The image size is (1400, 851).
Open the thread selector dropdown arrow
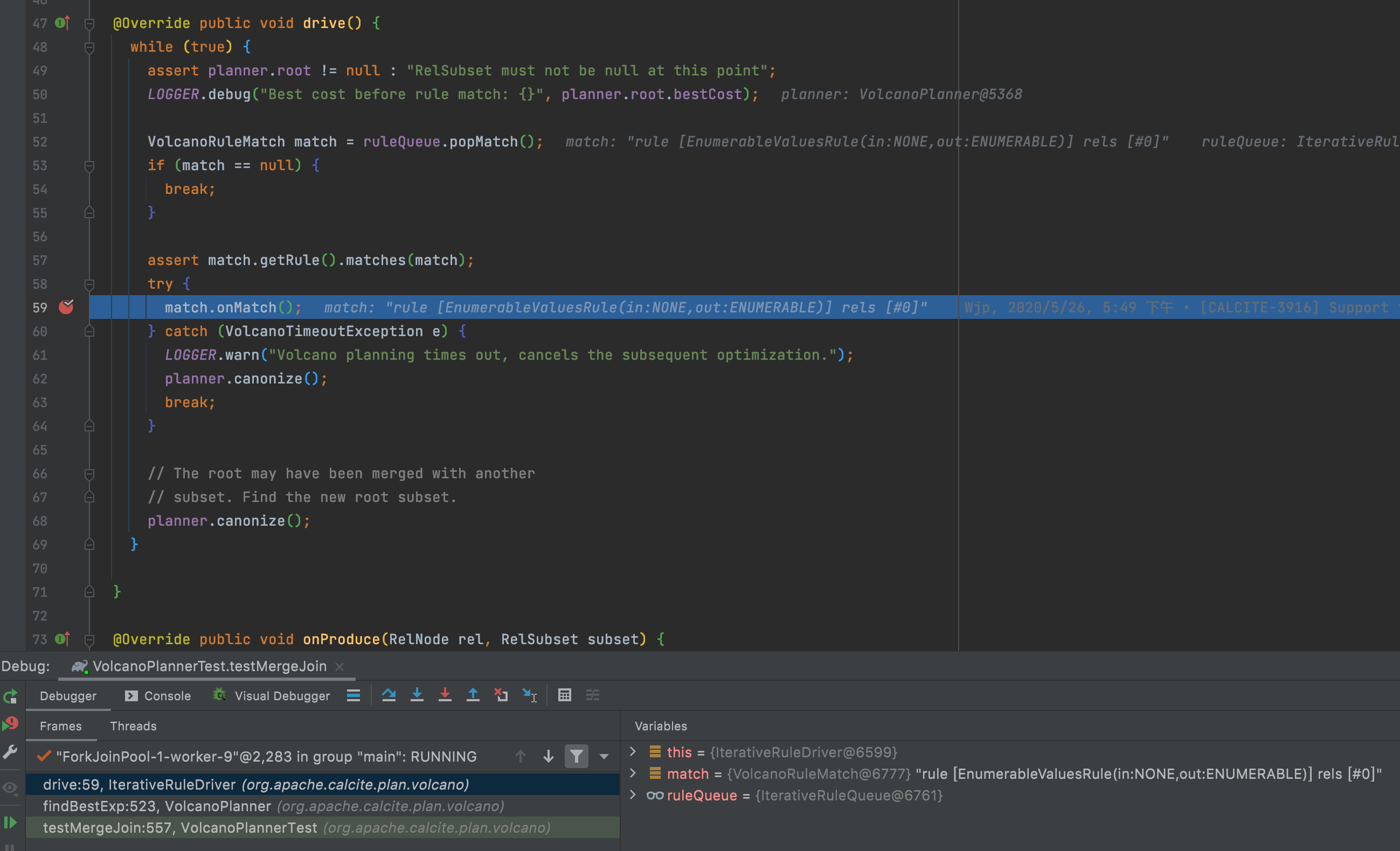point(604,756)
